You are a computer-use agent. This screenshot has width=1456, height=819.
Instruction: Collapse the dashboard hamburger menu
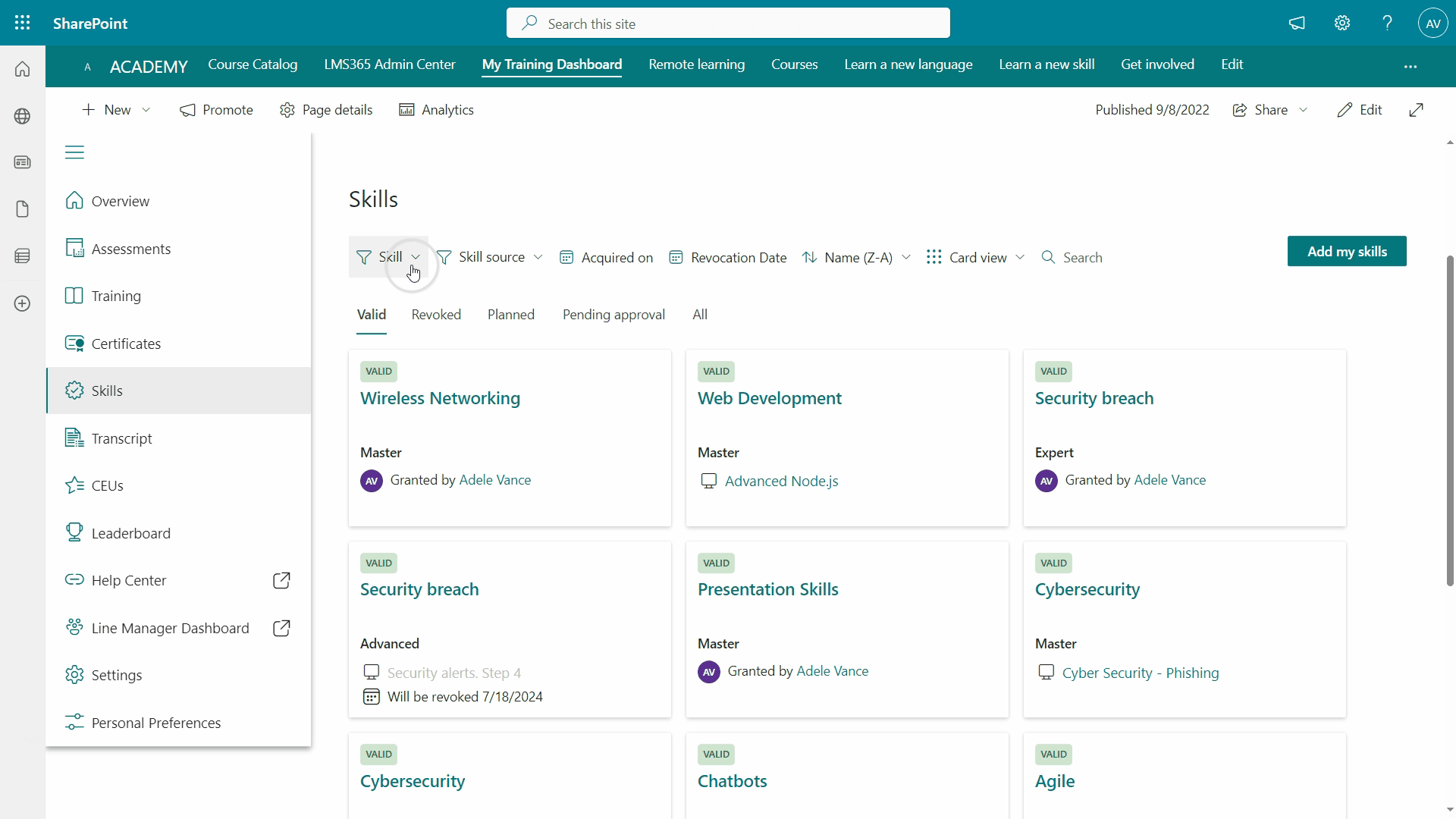click(74, 152)
